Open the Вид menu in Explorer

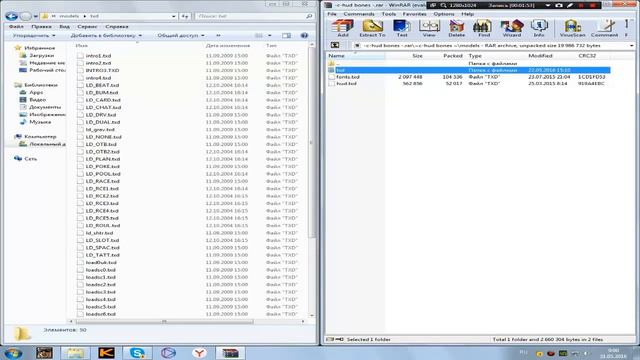click(64, 27)
